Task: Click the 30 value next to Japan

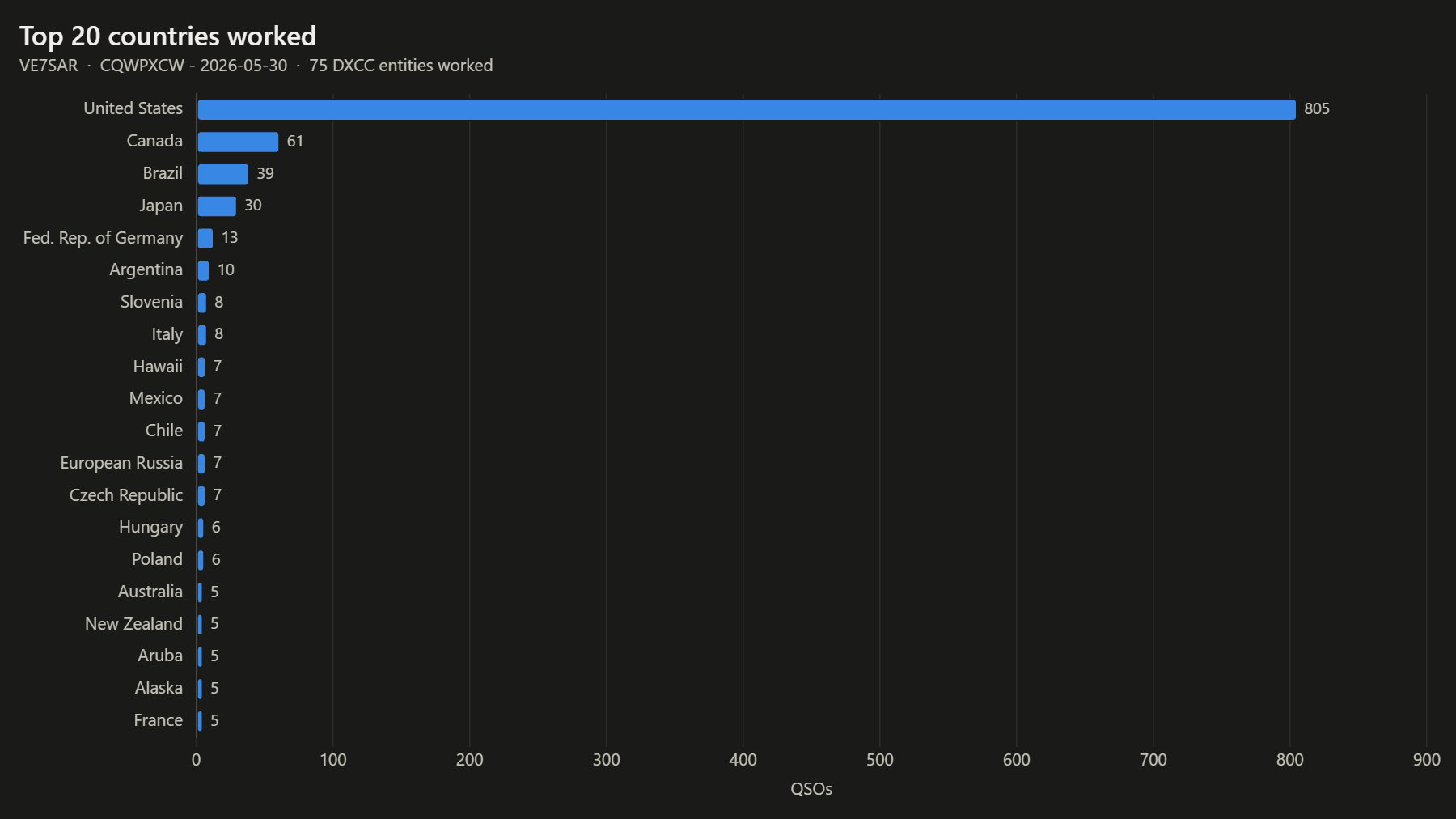Action: 253,206
